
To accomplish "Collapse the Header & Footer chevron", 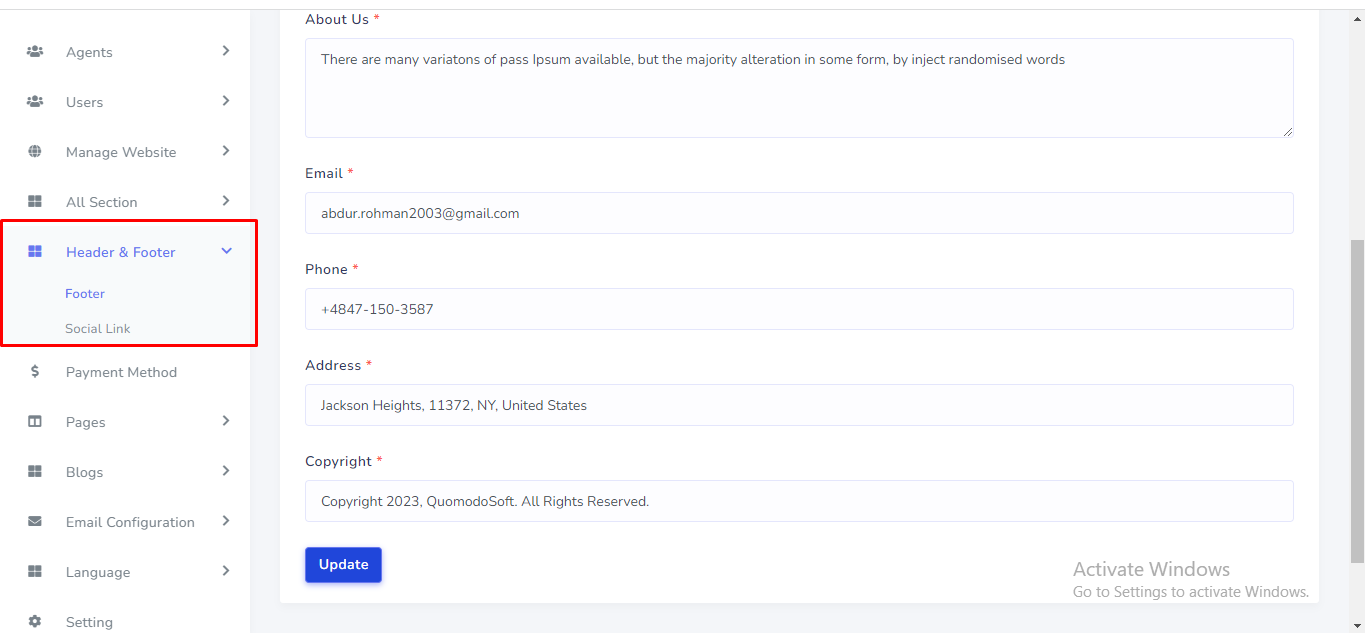I will [x=226, y=251].
